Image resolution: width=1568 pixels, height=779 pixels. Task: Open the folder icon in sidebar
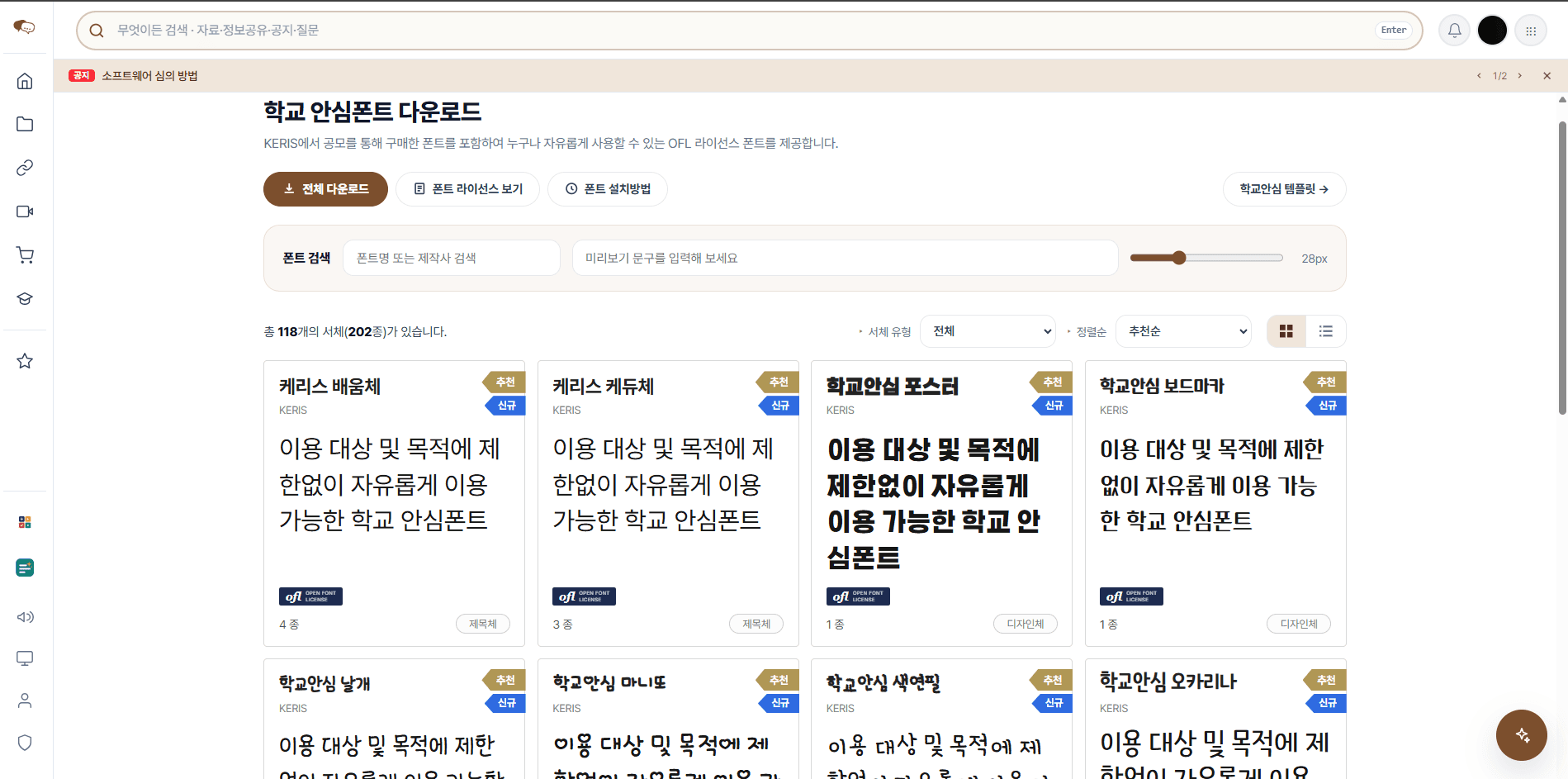pyautogui.click(x=25, y=124)
